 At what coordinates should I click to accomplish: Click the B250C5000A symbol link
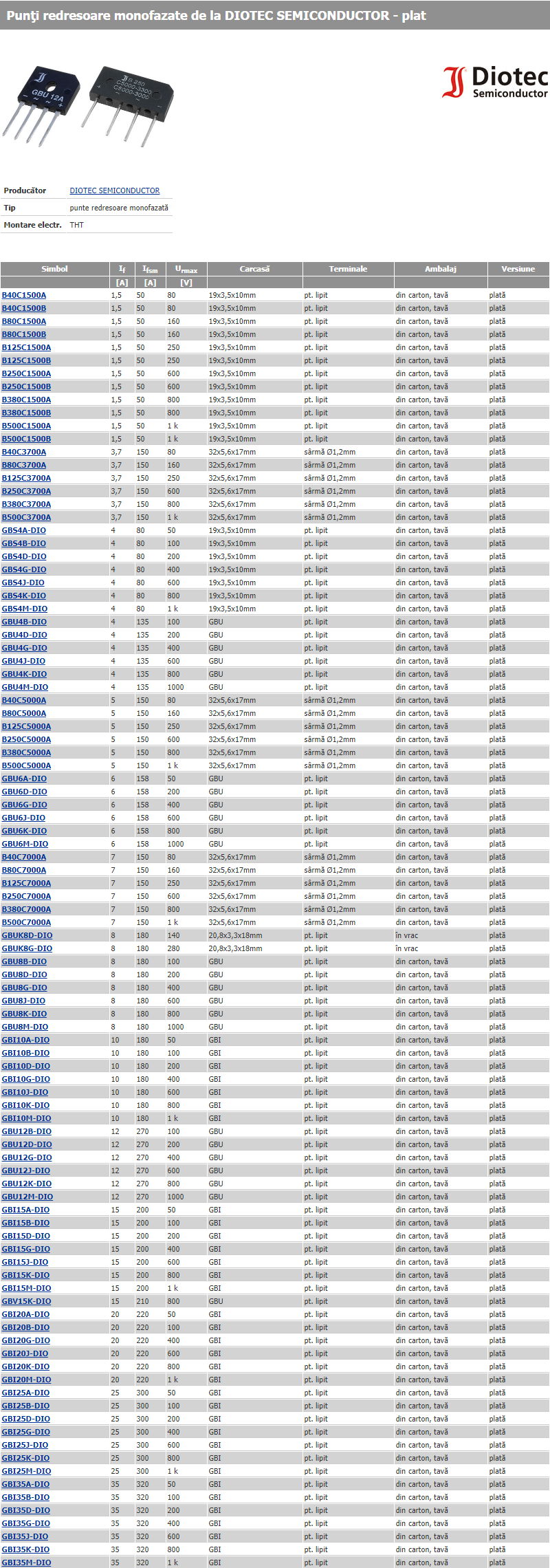coord(26,739)
